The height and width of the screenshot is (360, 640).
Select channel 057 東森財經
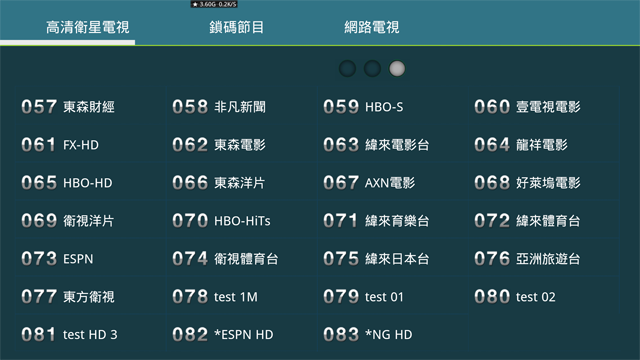click(x=91, y=107)
